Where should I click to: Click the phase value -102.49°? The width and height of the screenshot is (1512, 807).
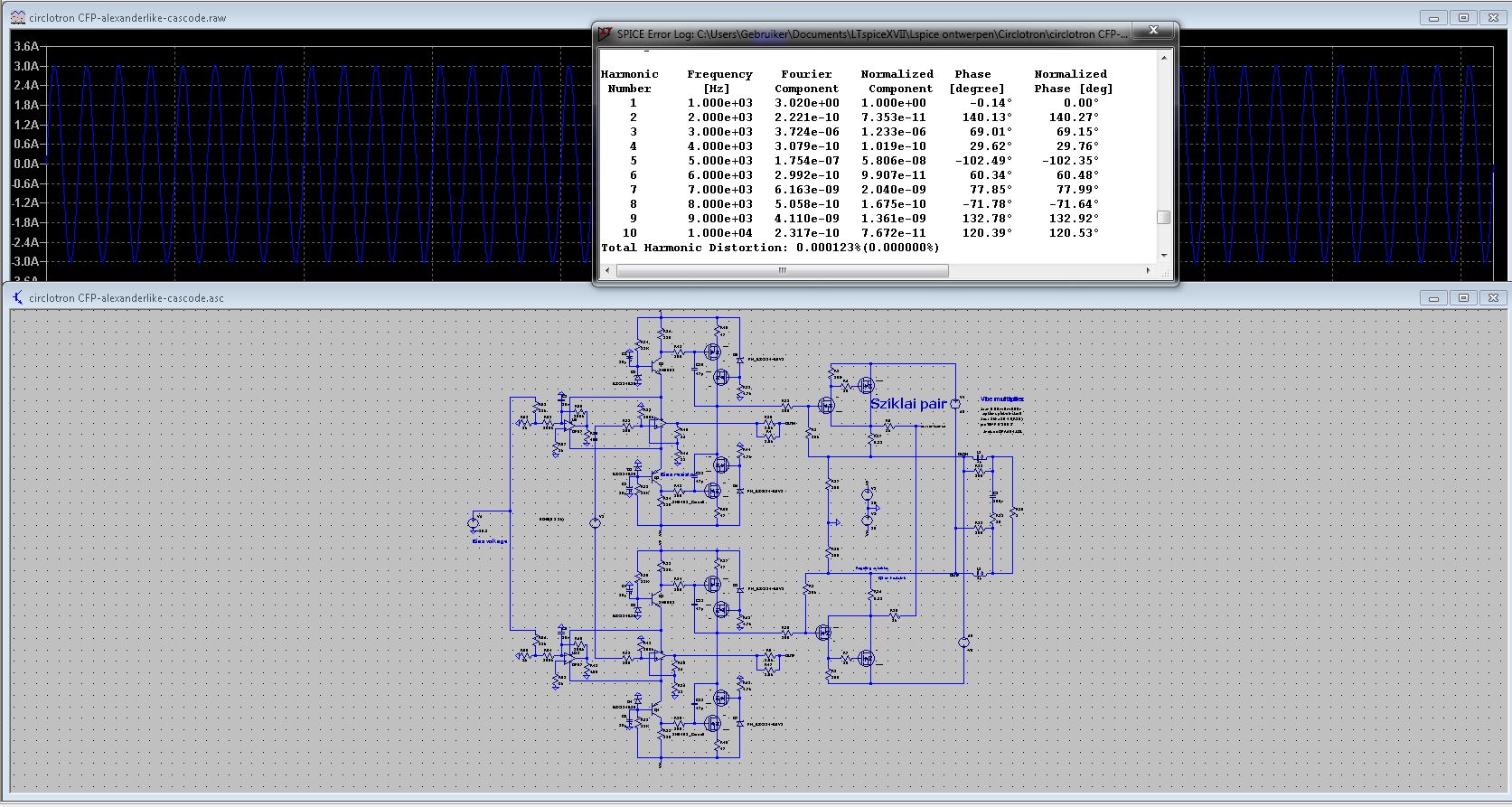pos(983,161)
